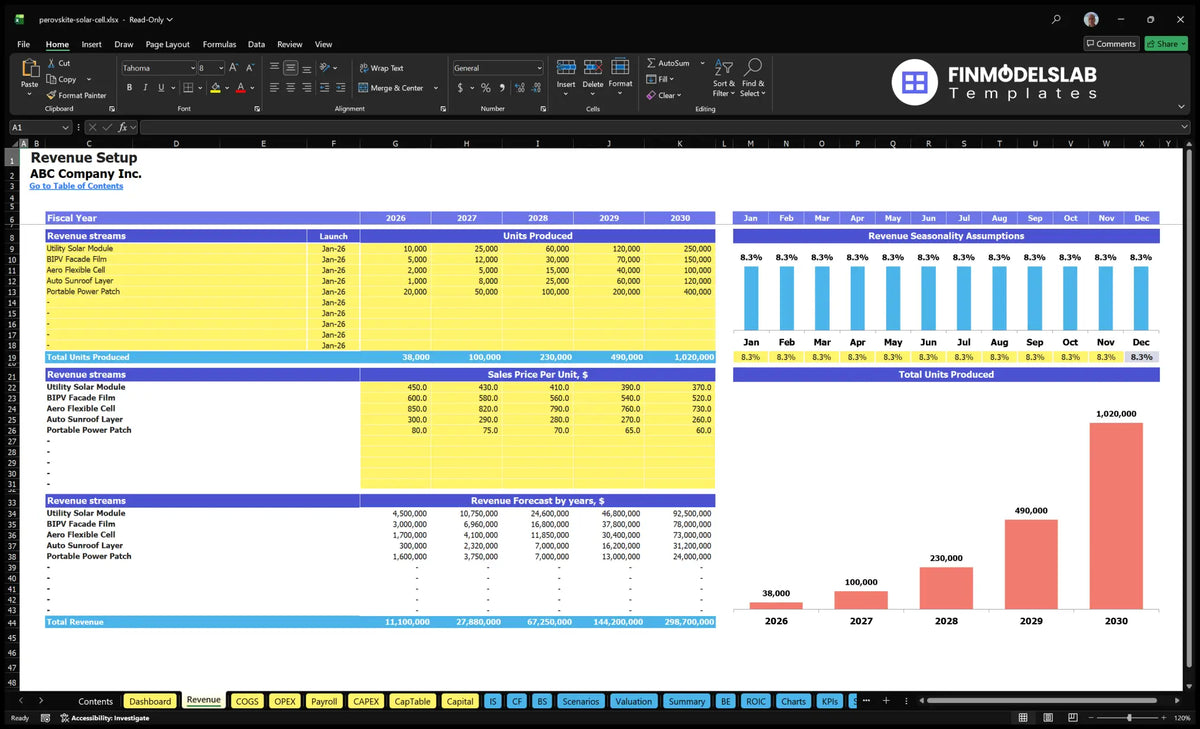Open the font size dropdown
Image resolution: width=1200 pixels, height=729 pixels.
coord(219,68)
